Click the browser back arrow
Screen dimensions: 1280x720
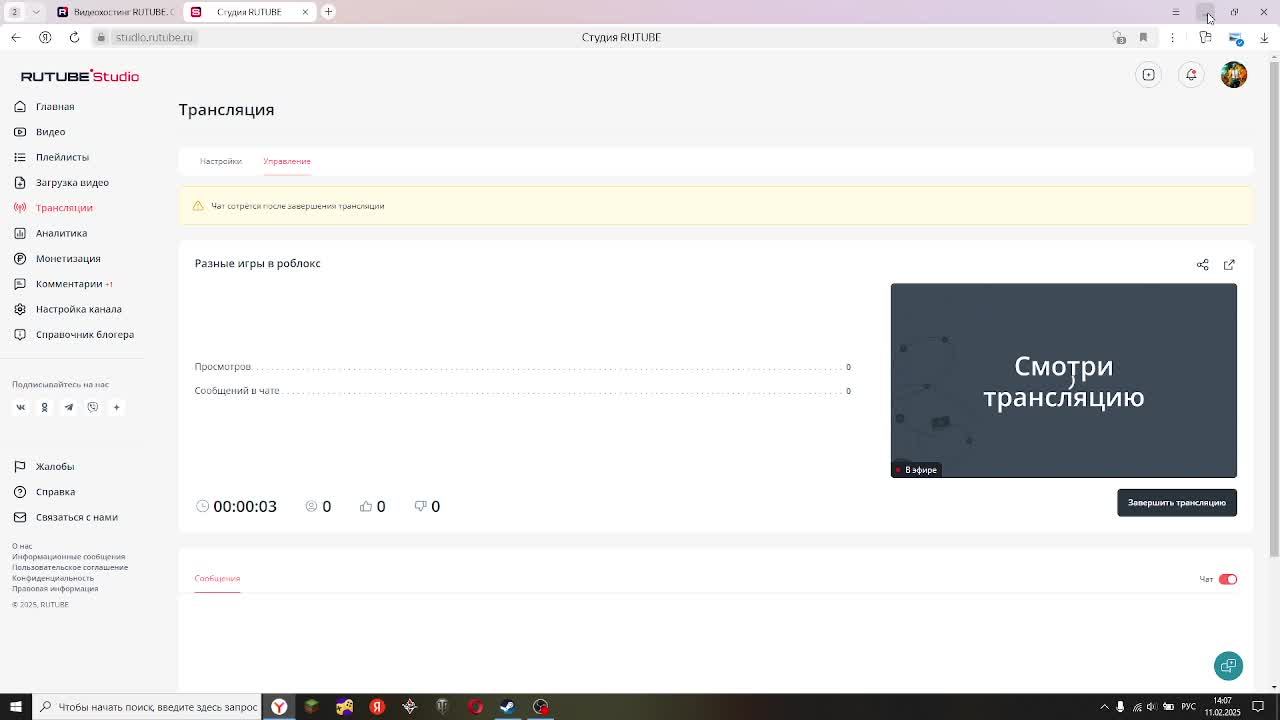point(16,37)
